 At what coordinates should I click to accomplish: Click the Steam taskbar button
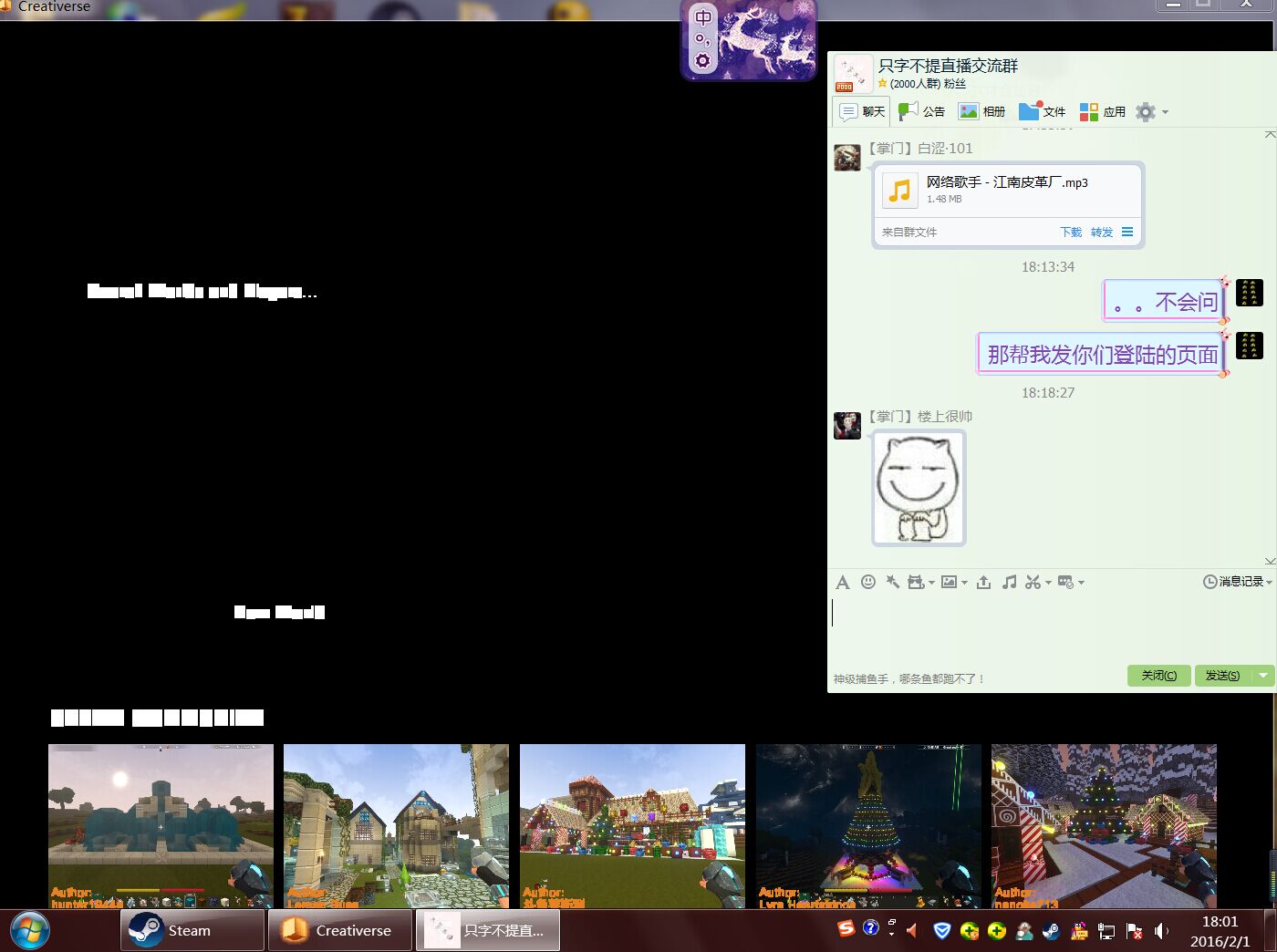pos(192,930)
